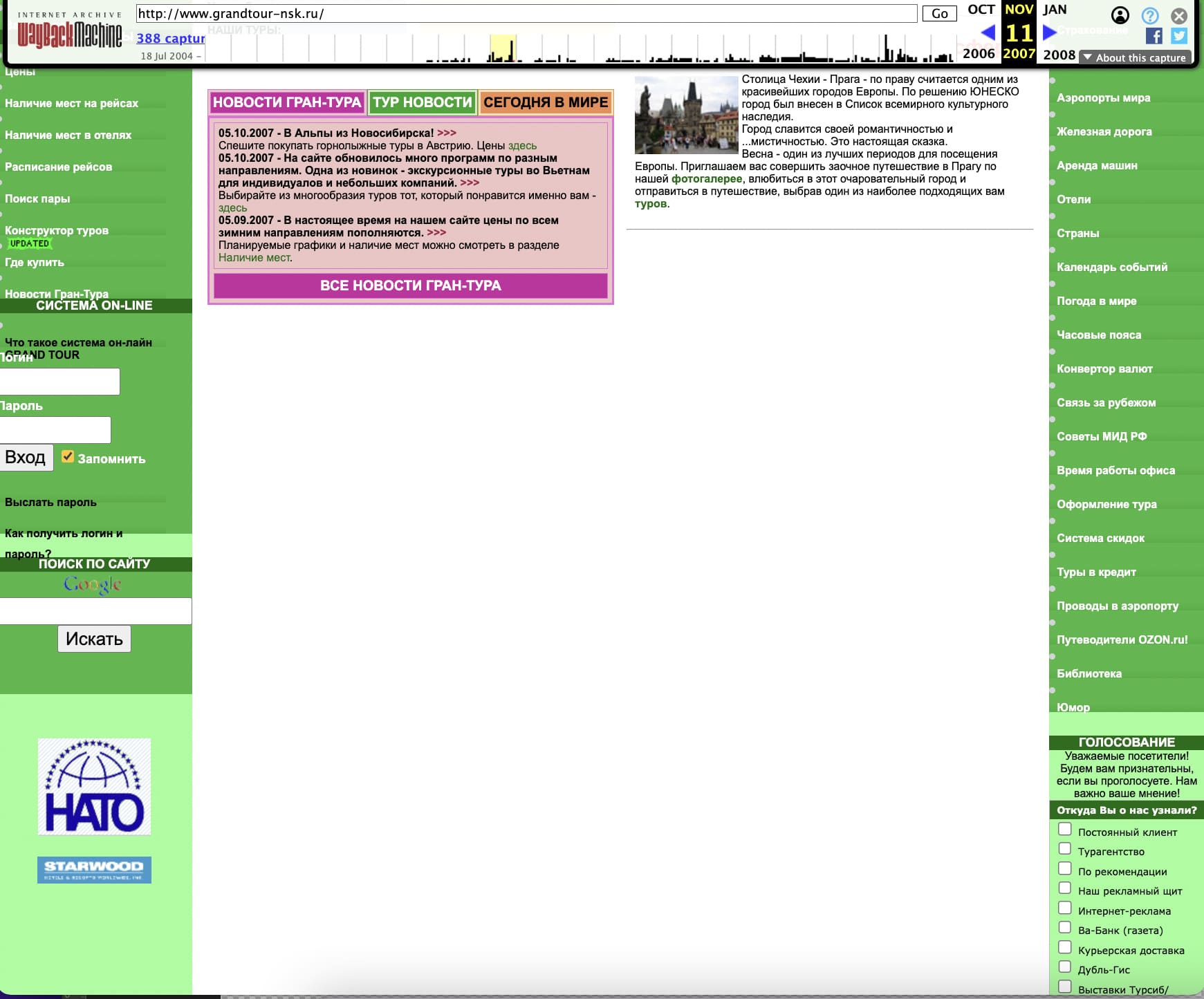Go to previous capture with left arrow
Screen dimensions: 1204x999
tap(988, 32)
